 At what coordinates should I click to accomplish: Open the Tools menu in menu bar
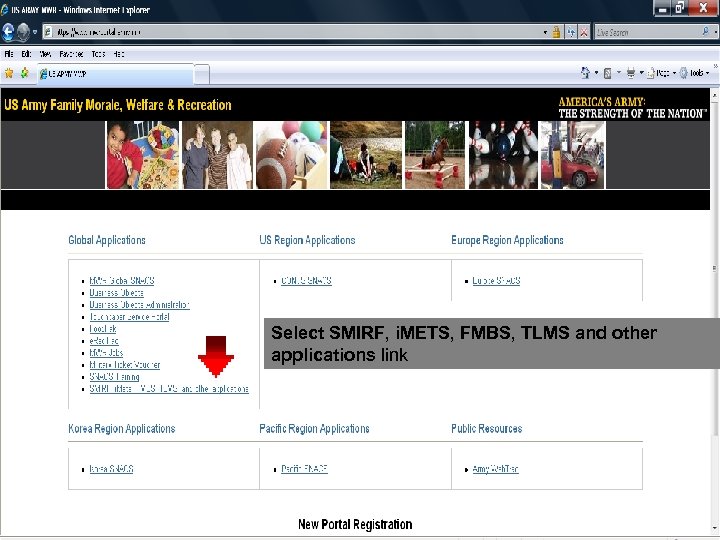click(98, 54)
